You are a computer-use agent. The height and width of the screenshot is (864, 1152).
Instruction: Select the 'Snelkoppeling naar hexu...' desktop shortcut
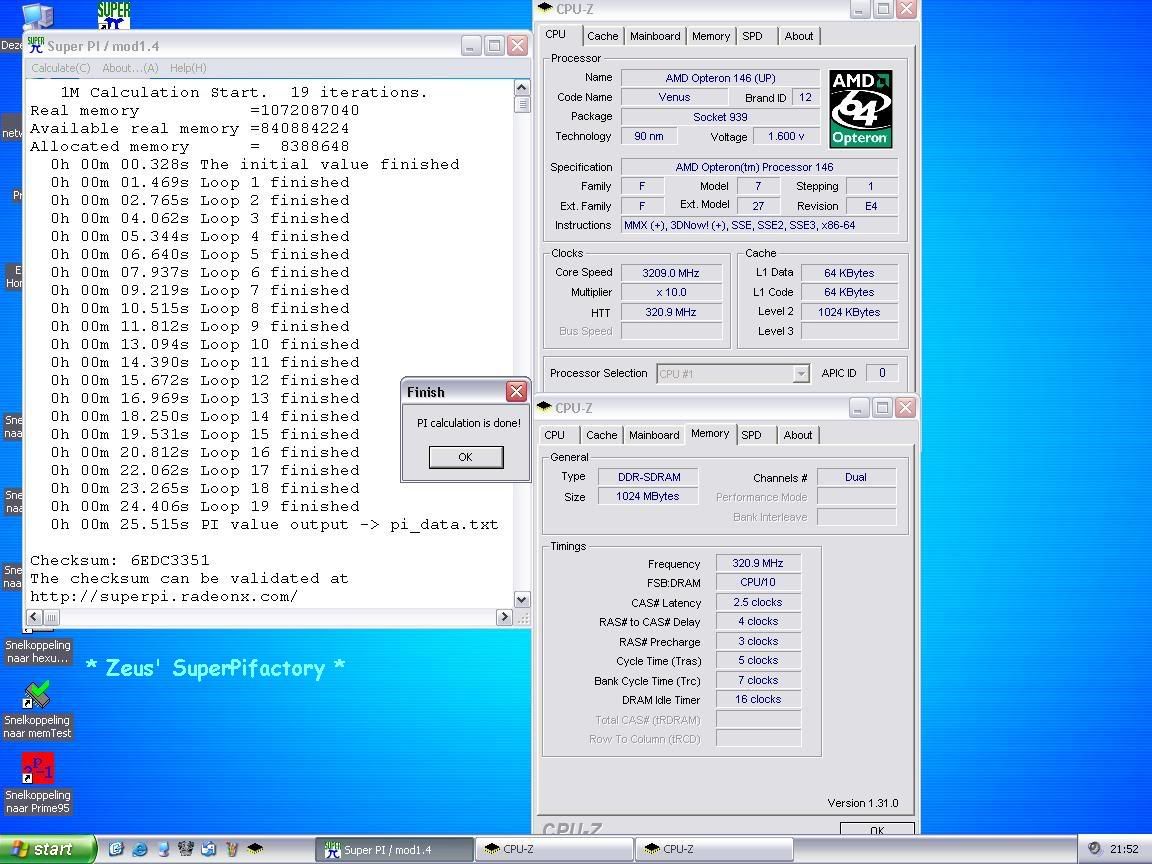point(37,651)
